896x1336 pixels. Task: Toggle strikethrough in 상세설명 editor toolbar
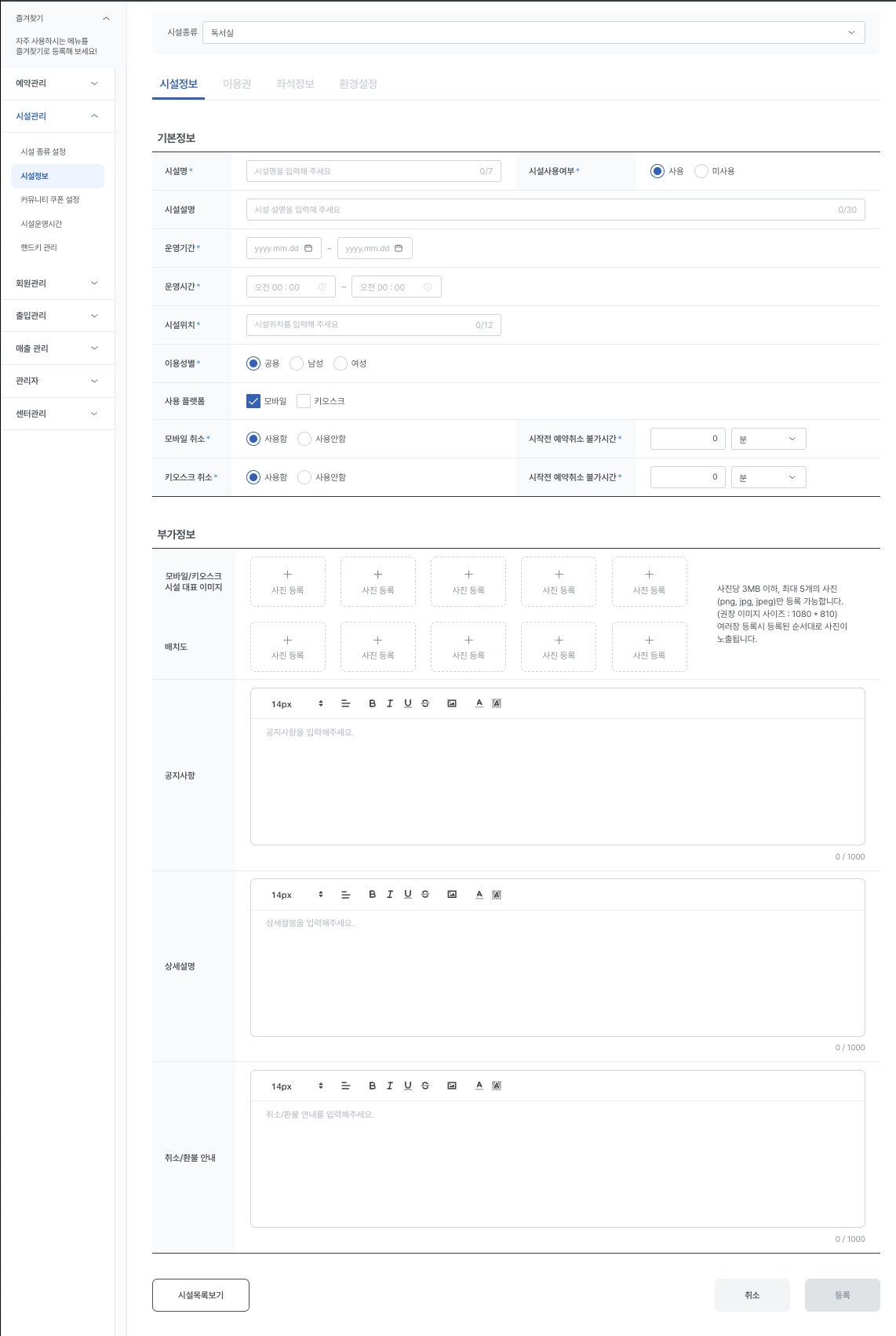pos(425,894)
